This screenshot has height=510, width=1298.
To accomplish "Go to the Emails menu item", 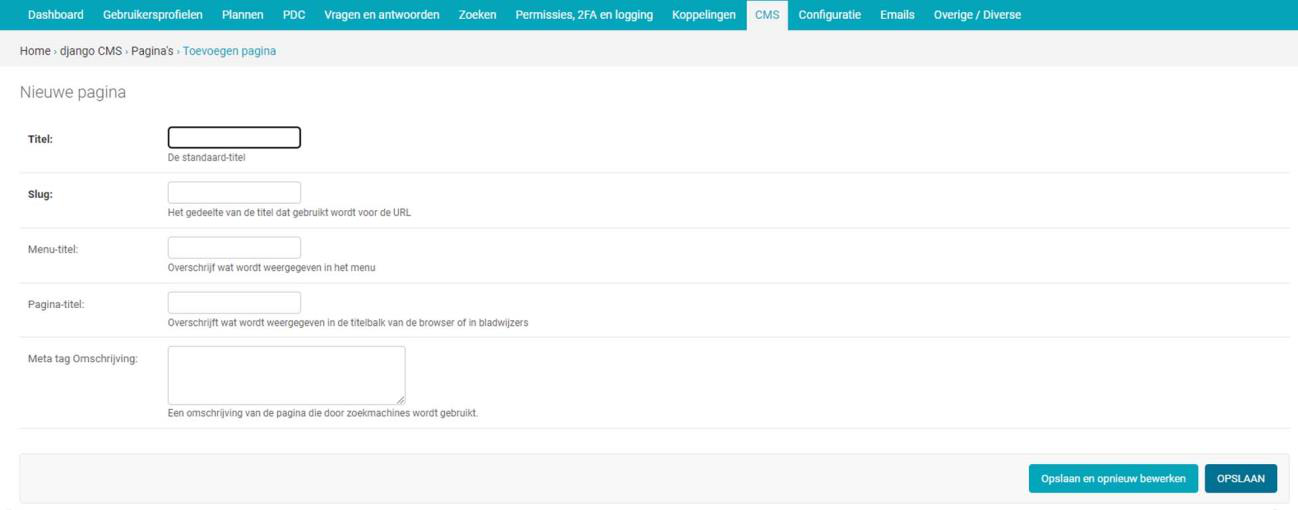I will 897,15.
